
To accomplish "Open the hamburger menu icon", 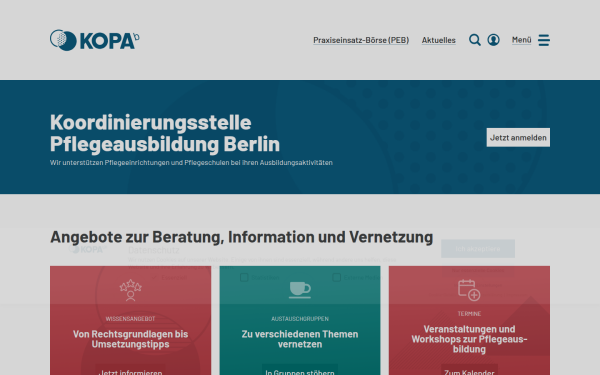I will click(544, 40).
